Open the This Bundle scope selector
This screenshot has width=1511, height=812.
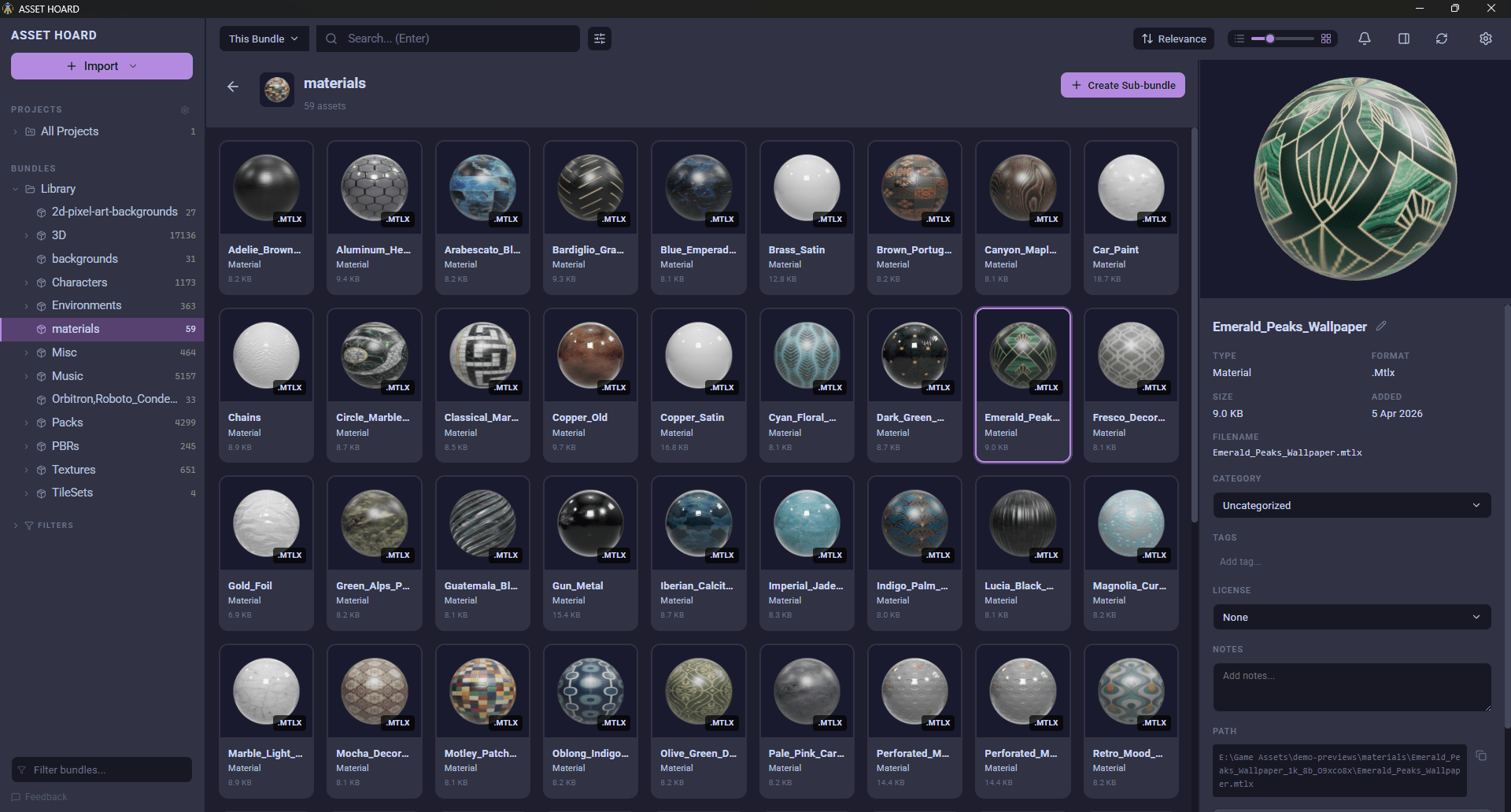(x=264, y=38)
